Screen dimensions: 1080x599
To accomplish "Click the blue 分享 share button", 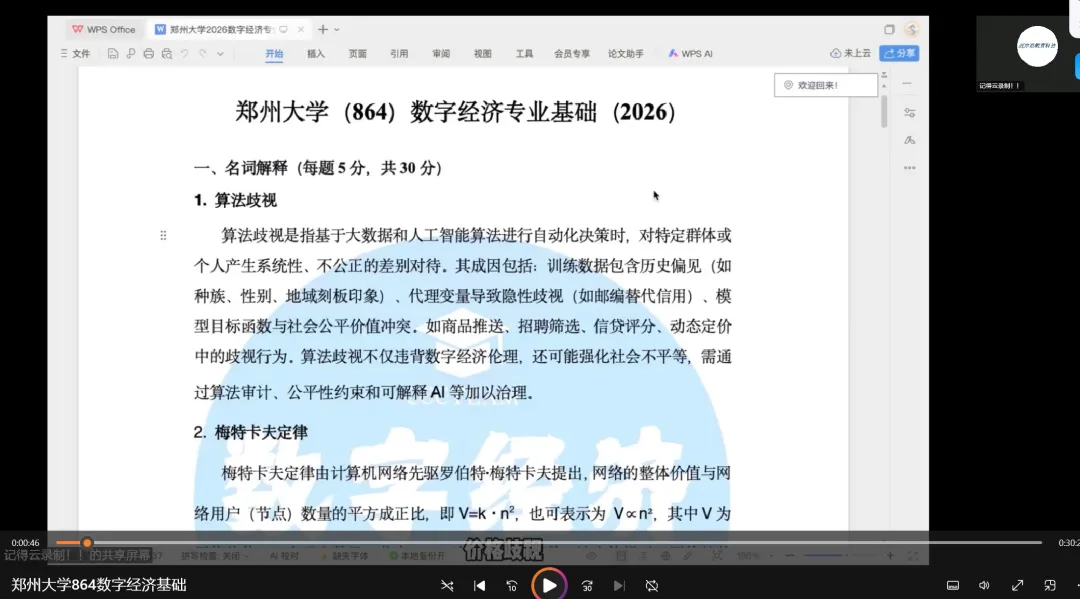I will coord(900,53).
